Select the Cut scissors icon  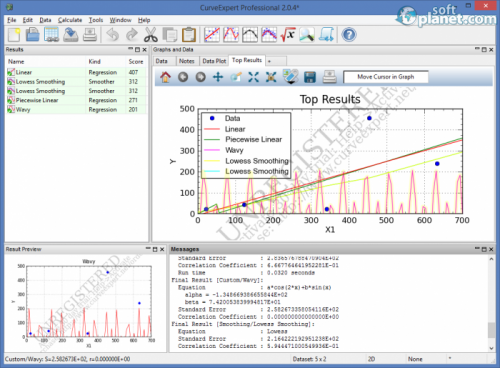(151, 35)
